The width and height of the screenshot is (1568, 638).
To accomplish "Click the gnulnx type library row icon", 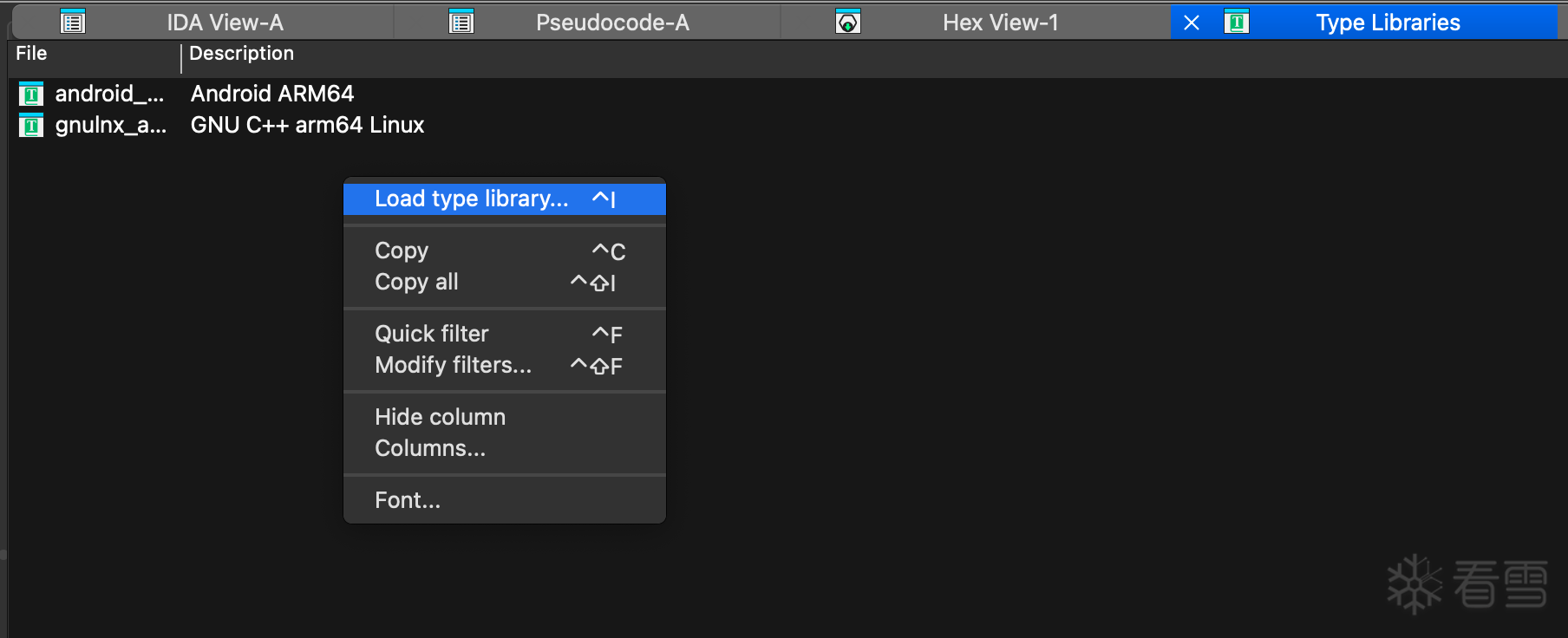I will (31, 126).
